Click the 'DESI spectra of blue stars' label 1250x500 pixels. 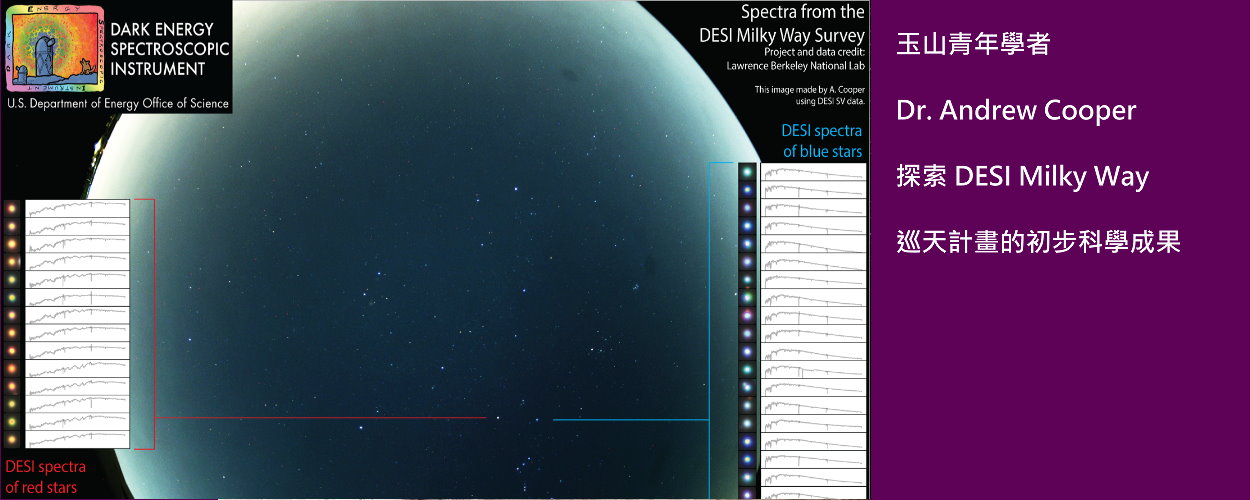(x=821, y=141)
